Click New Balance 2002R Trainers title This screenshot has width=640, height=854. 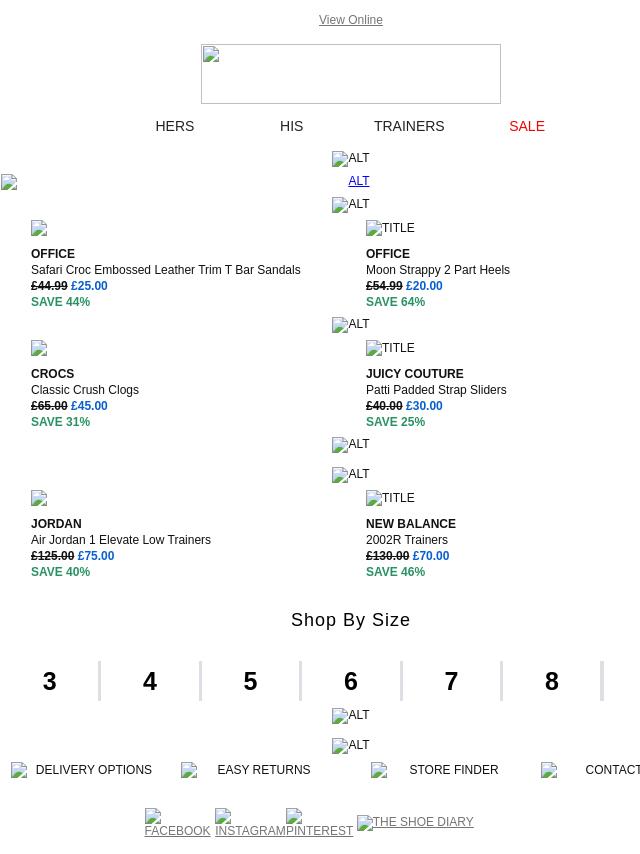pos(407,540)
